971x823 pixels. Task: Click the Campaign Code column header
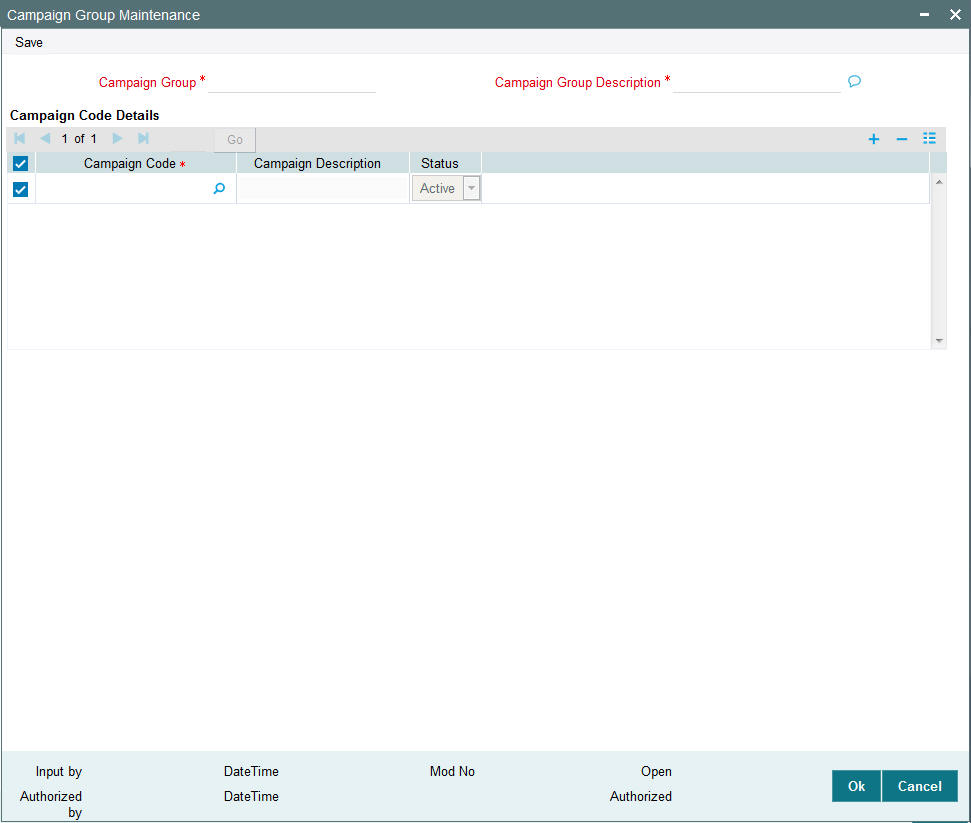pos(136,163)
